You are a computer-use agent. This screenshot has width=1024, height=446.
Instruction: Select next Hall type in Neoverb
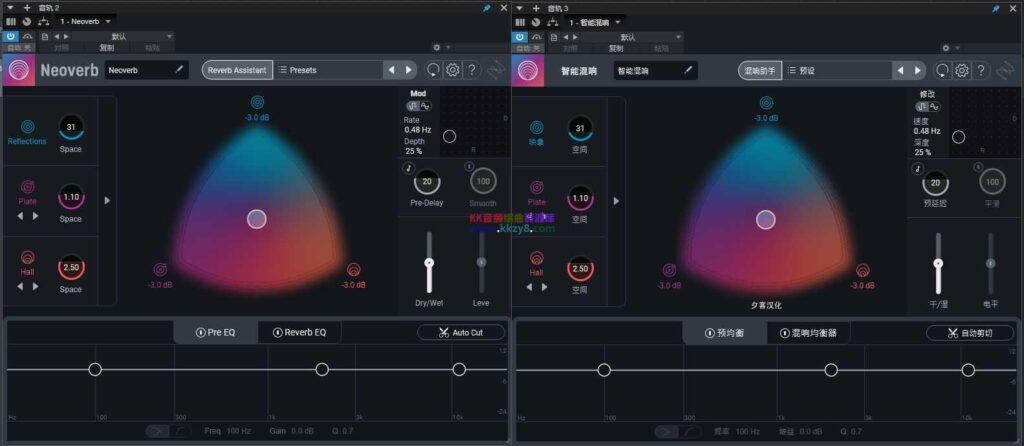[36, 286]
